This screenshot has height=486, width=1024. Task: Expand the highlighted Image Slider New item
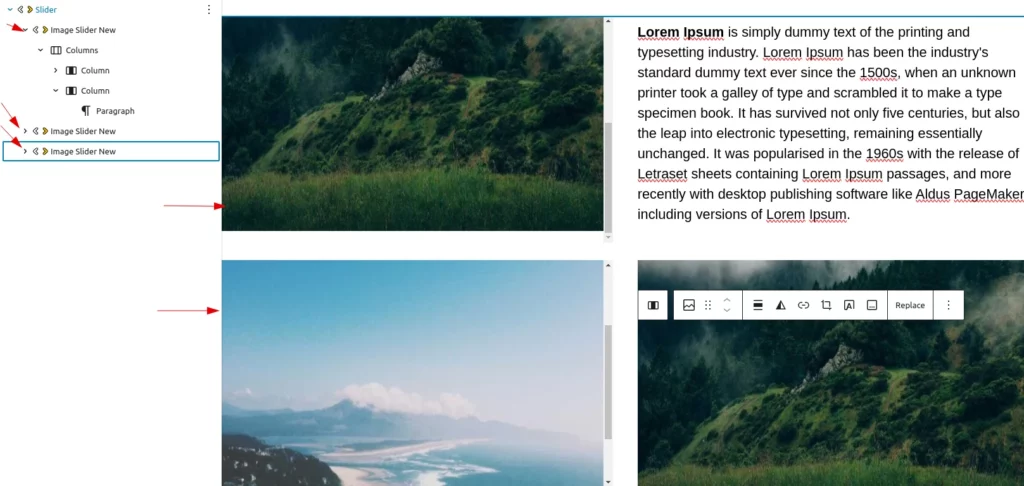pyautogui.click(x=25, y=152)
